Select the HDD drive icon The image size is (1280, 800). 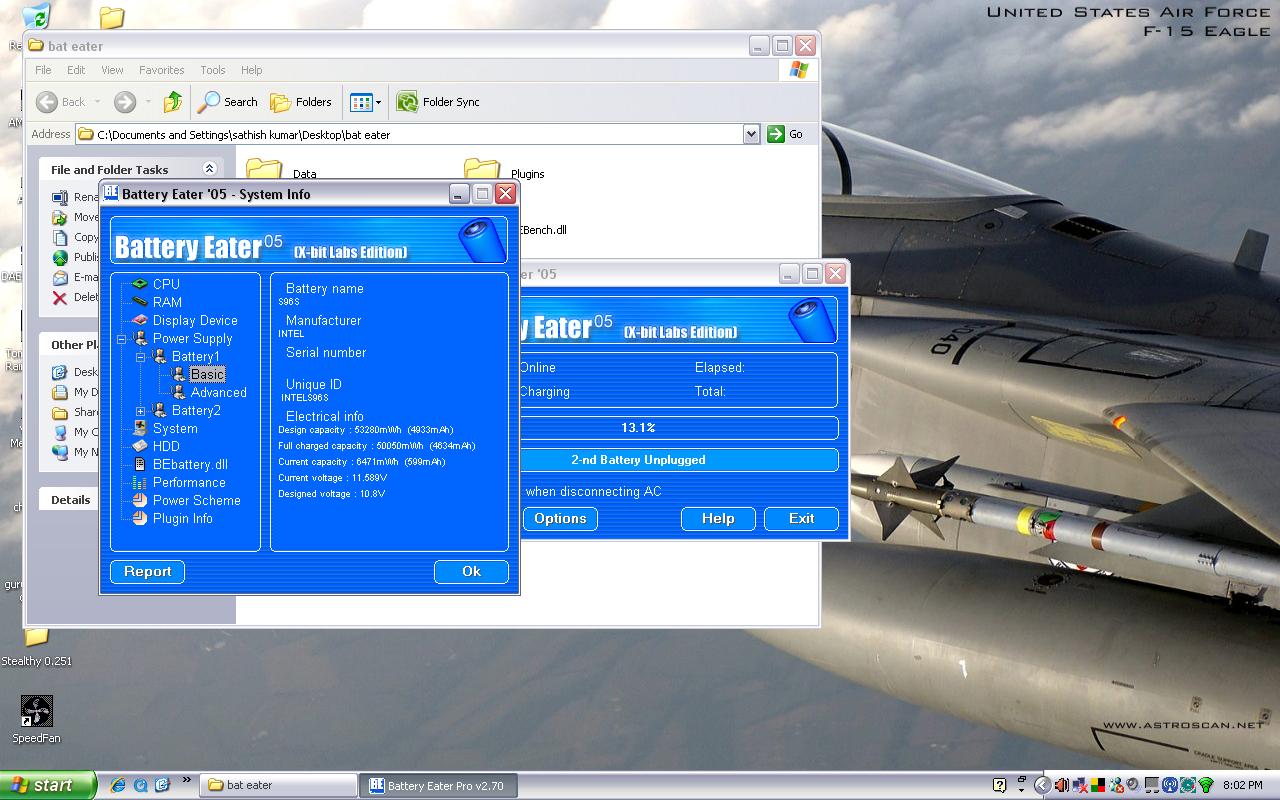point(140,447)
